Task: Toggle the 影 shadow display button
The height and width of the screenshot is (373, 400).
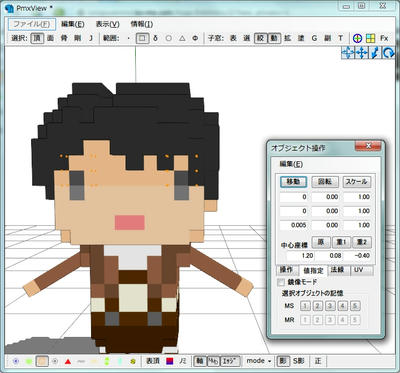Action: [x=283, y=361]
